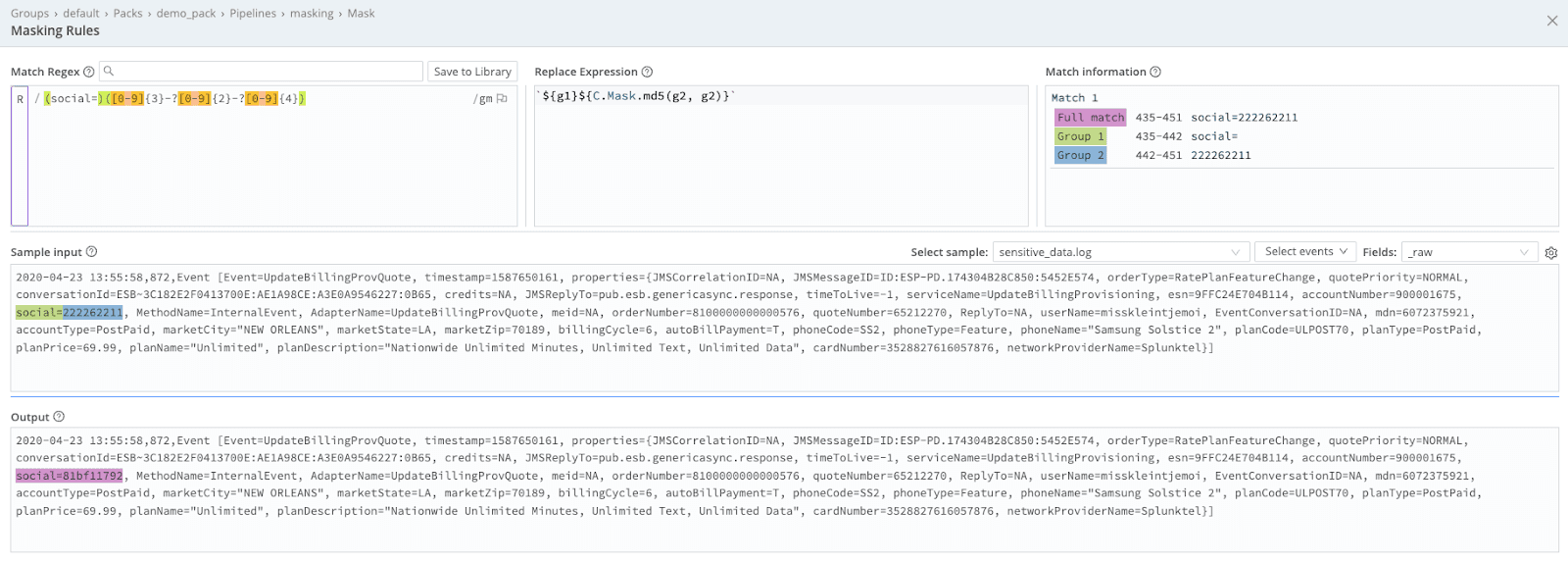This screenshot has width=1568, height=562.
Task: Open the Fields dropdown showing _raw
Action: [1468, 252]
